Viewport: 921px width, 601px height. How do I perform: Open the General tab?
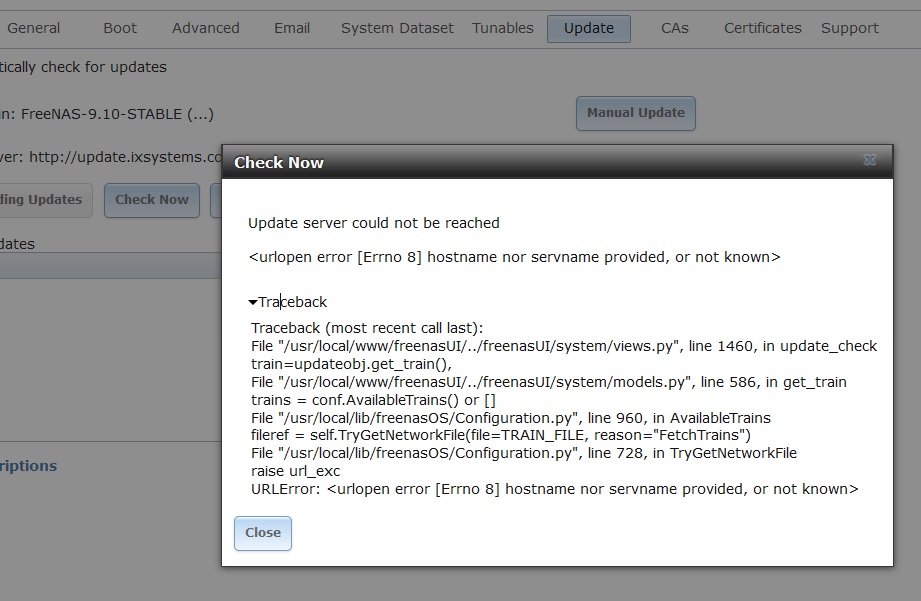coord(33,28)
